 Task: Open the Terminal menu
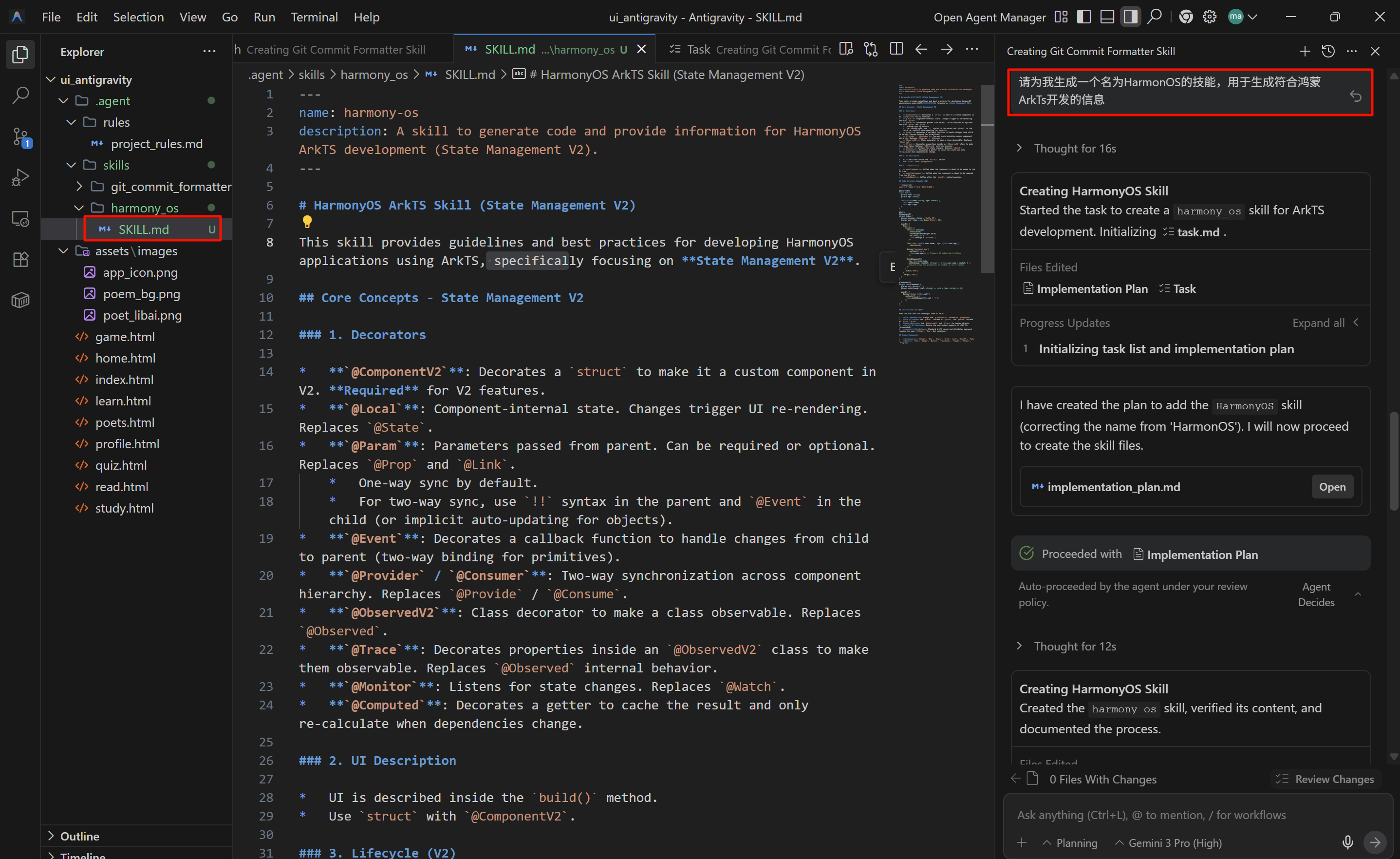[314, 17]
